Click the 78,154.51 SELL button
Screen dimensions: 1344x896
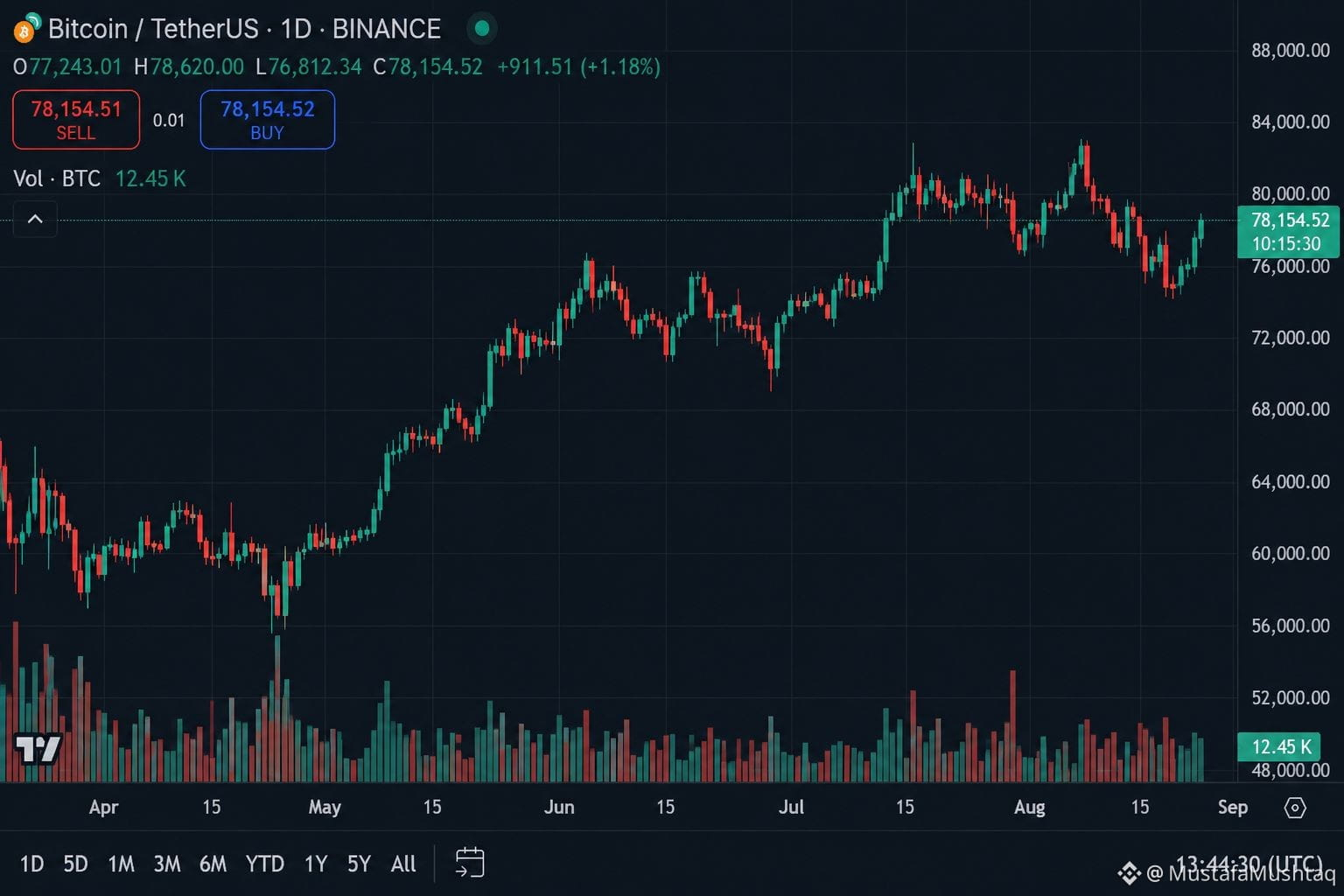pyautogui.click(x=76, y=120)
